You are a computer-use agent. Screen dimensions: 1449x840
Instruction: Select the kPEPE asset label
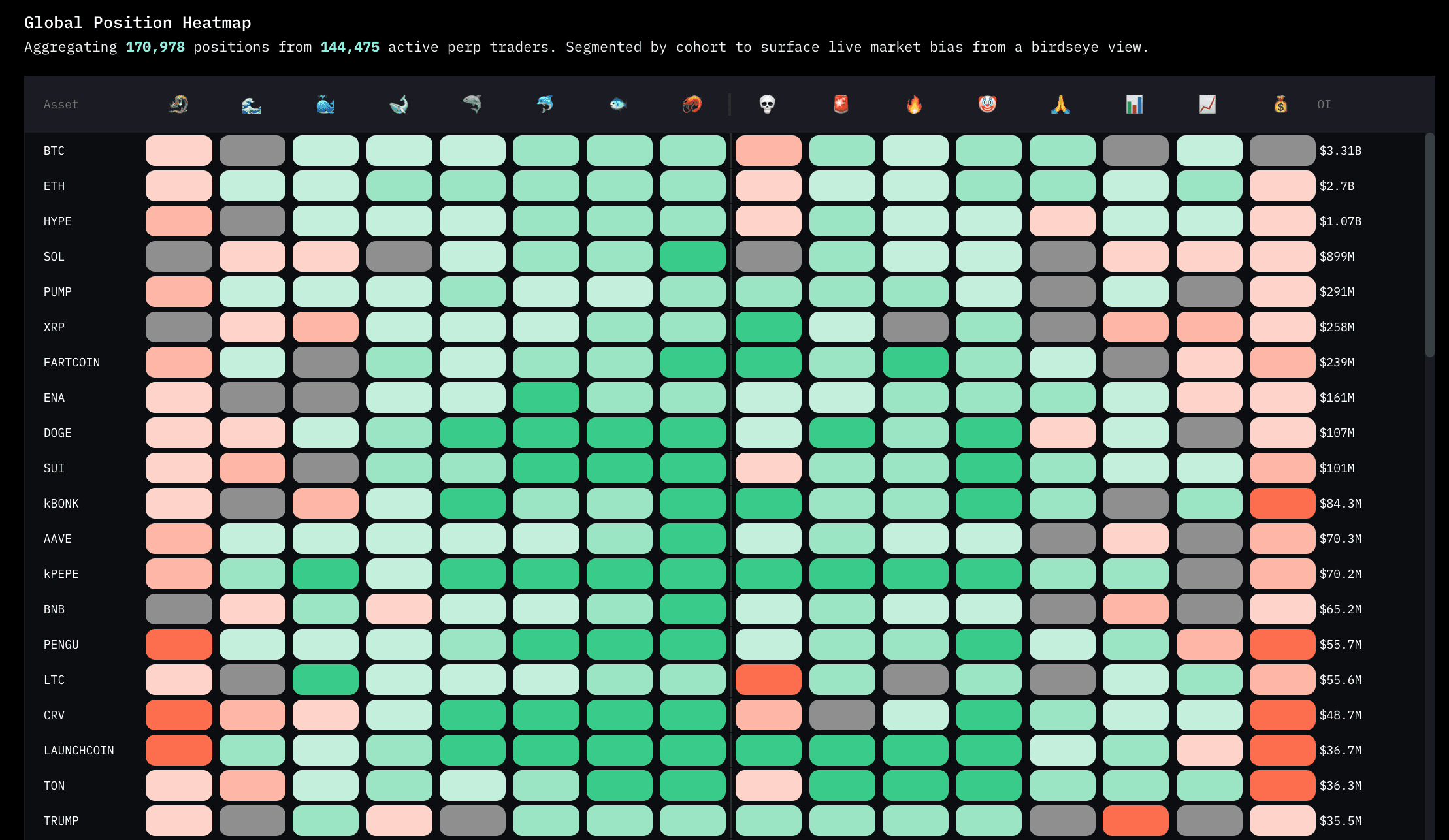pos(61,574)
